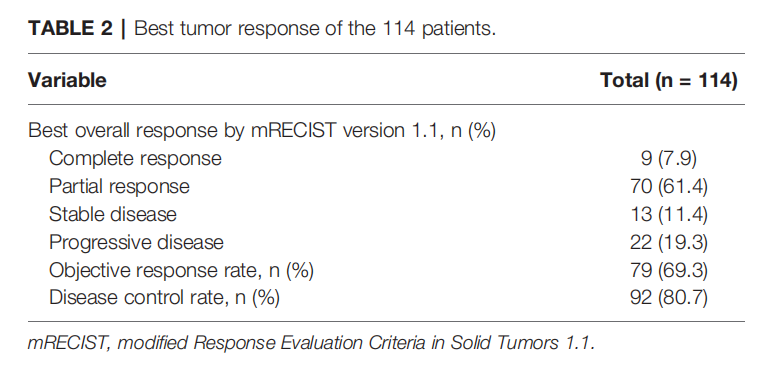Click the Variable column header
Screen dimensions: 773x369
(x=67, y=80)
